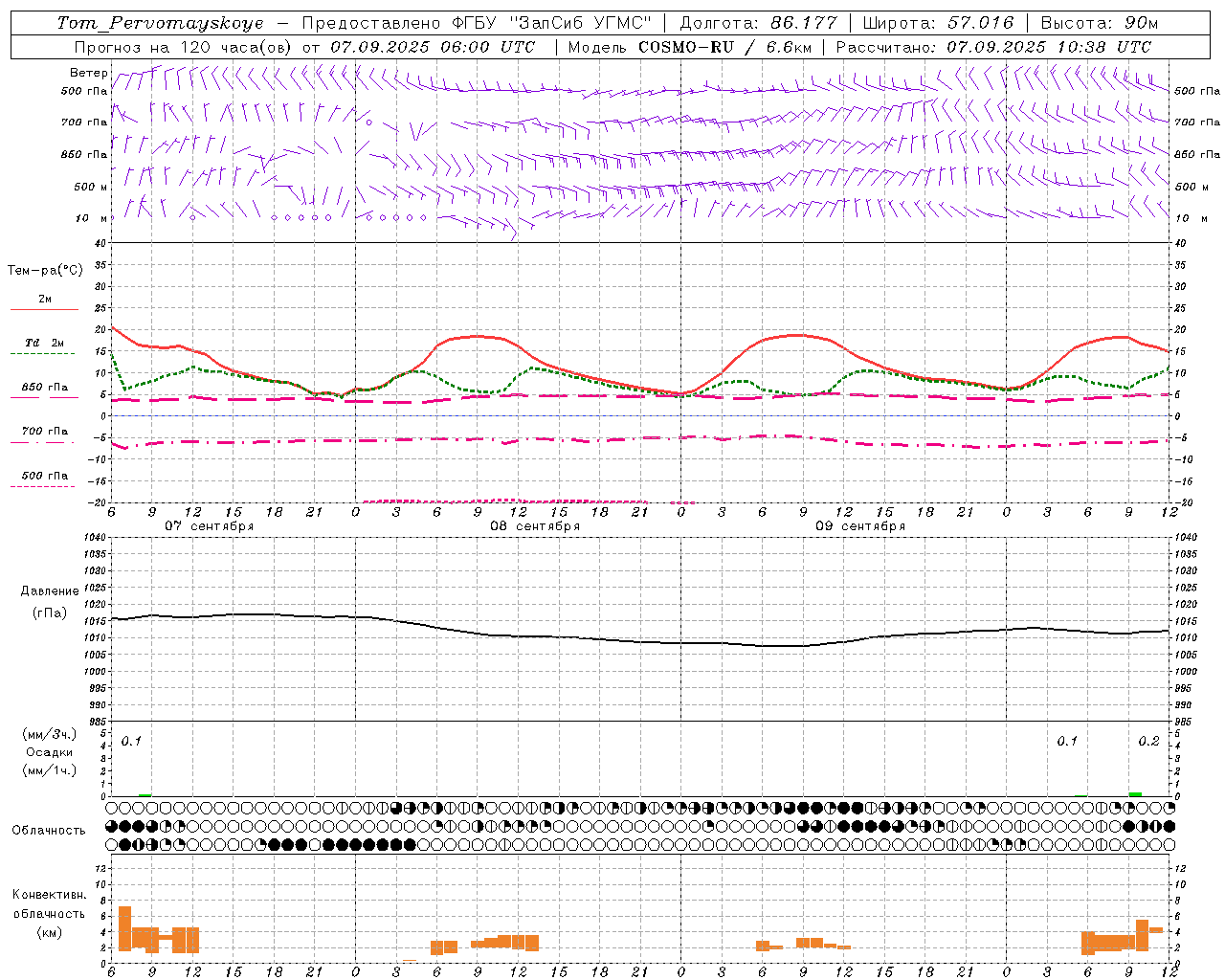Click the Давление panel label

50,591
